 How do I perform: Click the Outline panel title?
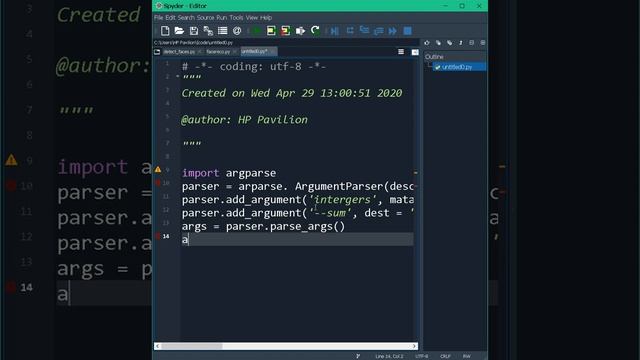[434, 57]
